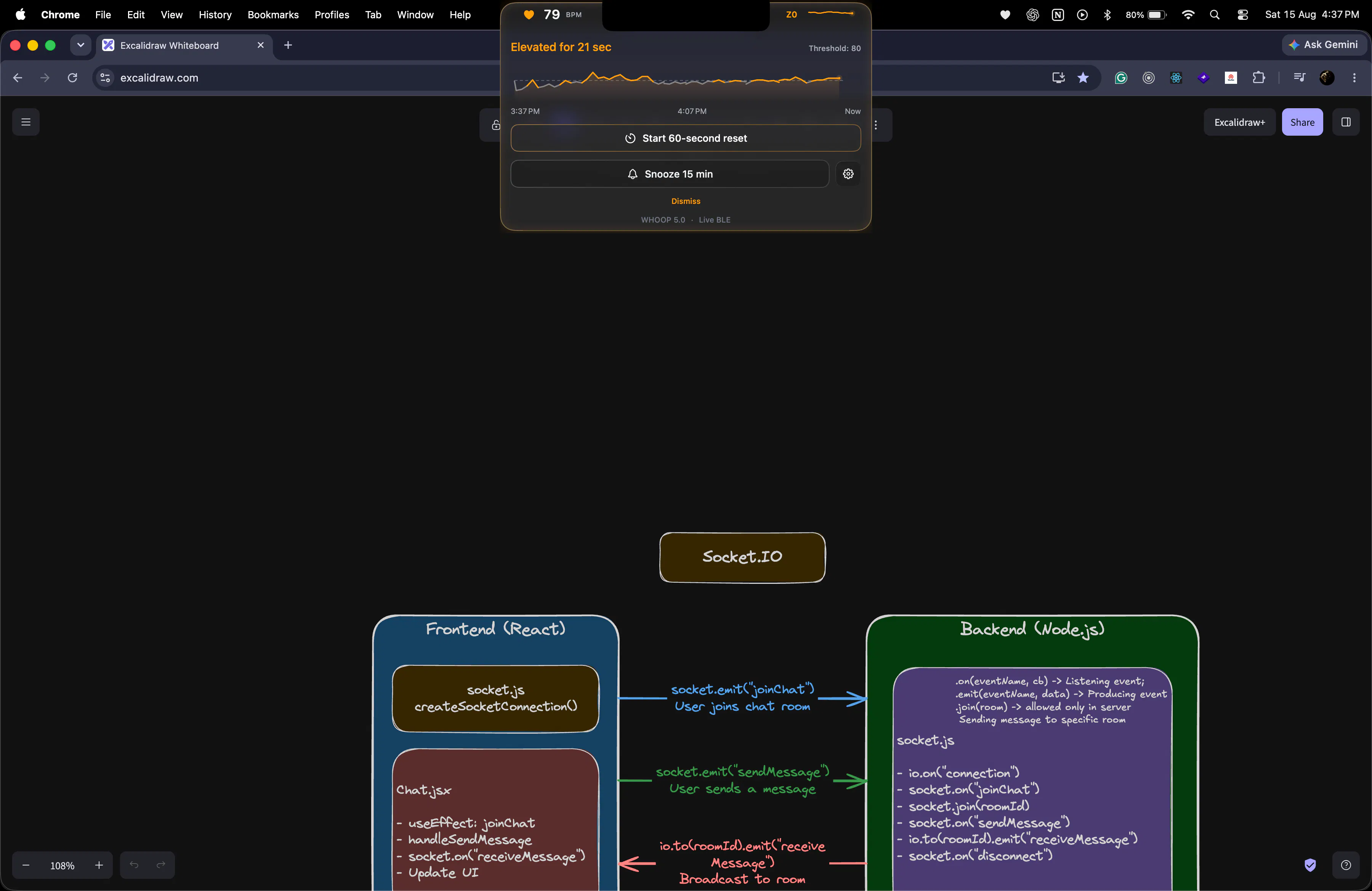1372x891 pixels.
Task: Open the History menu
Action: [x=215, y=14]
